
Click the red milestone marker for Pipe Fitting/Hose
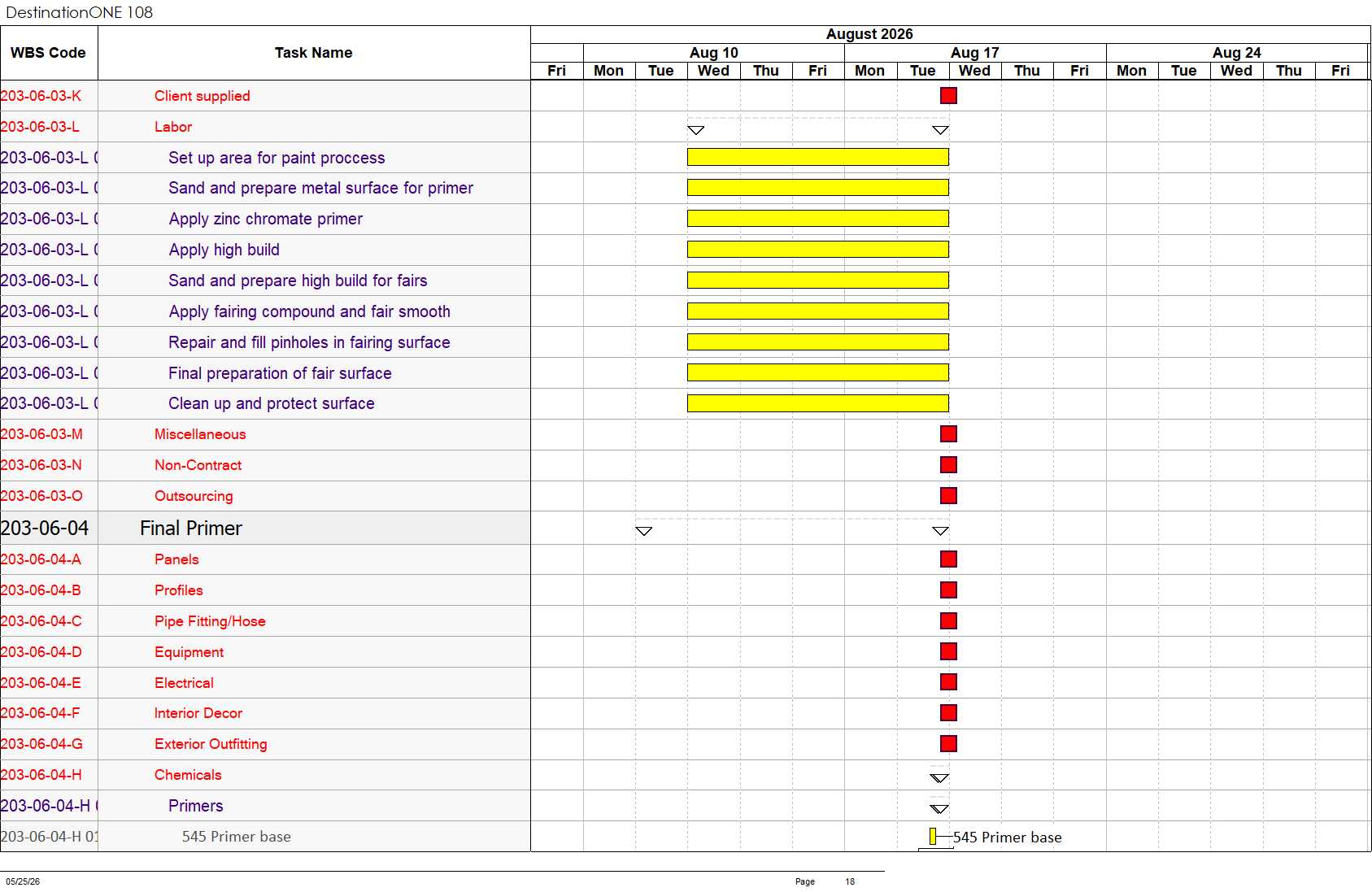(x=948, y=621)
